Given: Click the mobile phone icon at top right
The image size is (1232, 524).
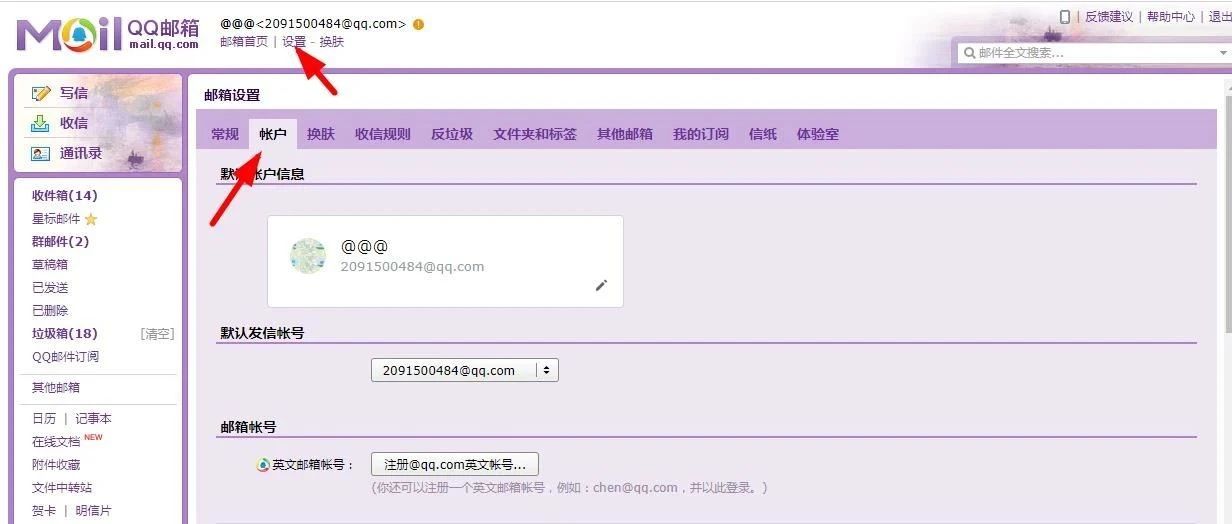Looking at the screenshot, I should point(1065,16).
